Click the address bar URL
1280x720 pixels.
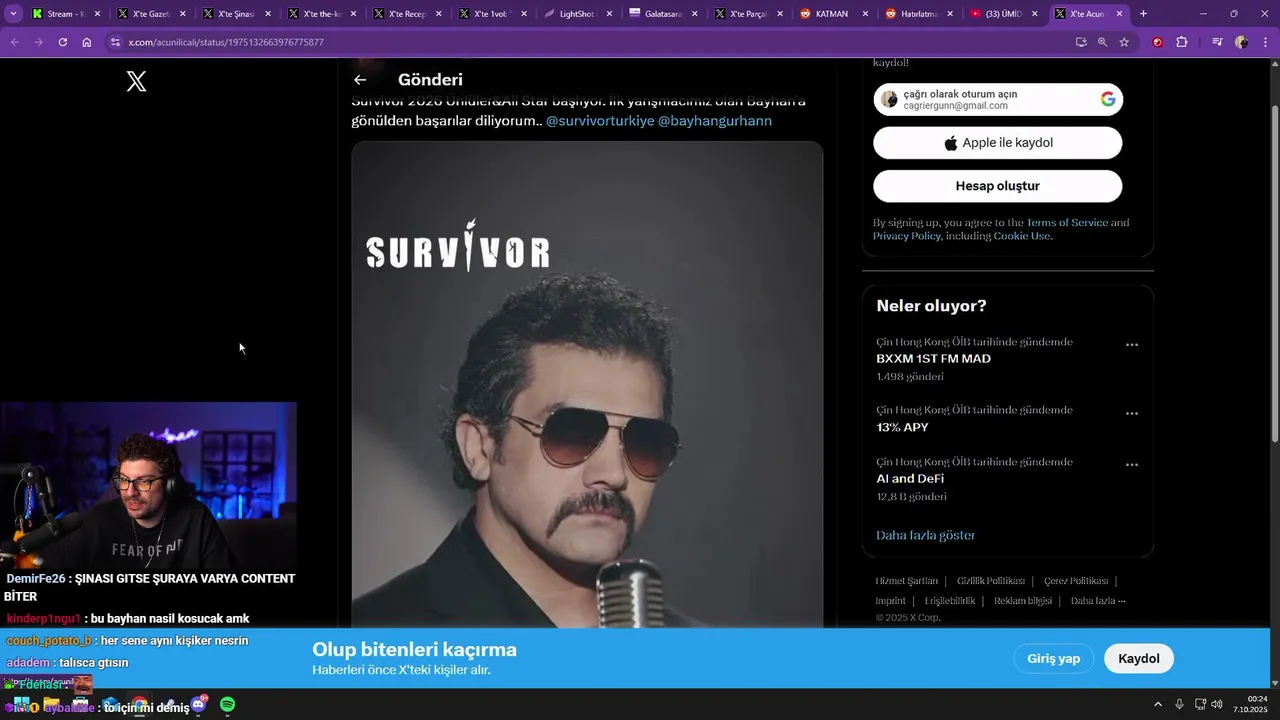(226, 42)
